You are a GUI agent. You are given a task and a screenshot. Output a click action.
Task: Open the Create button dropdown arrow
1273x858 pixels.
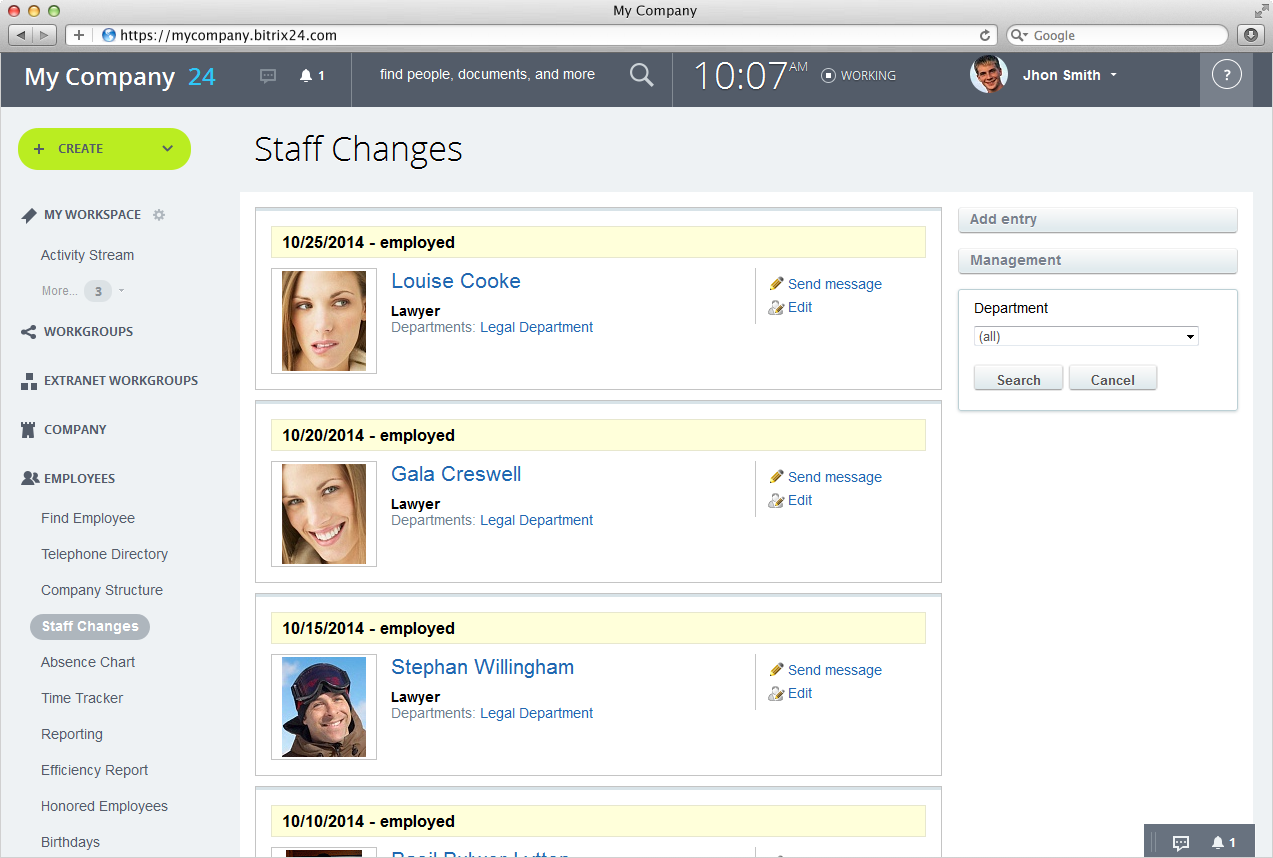tap(167, 149)
